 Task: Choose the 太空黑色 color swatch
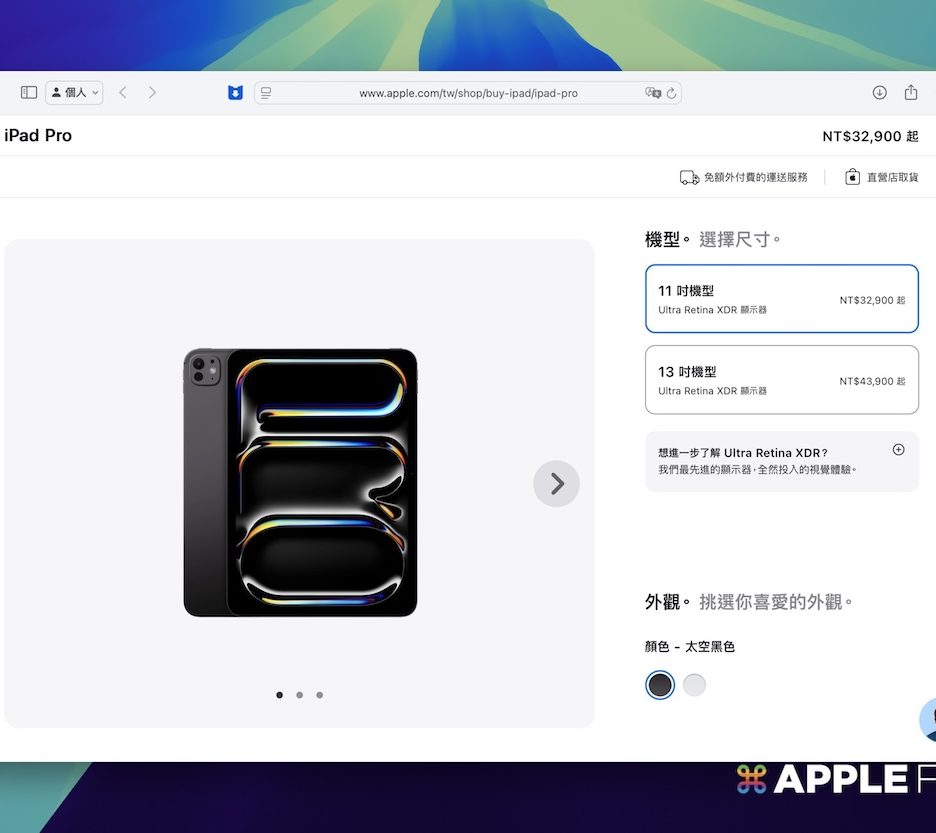[660, 685]
